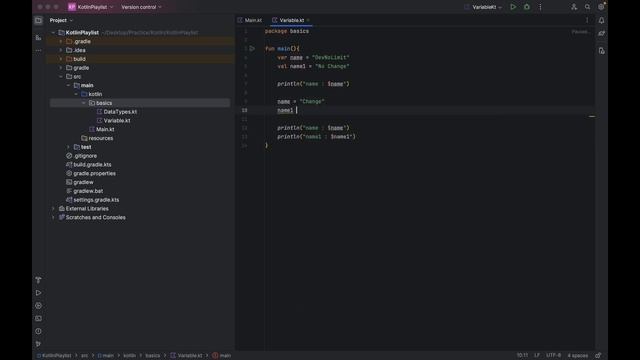
Task: Open the Git version control tool window
Action: pos(38,344)
